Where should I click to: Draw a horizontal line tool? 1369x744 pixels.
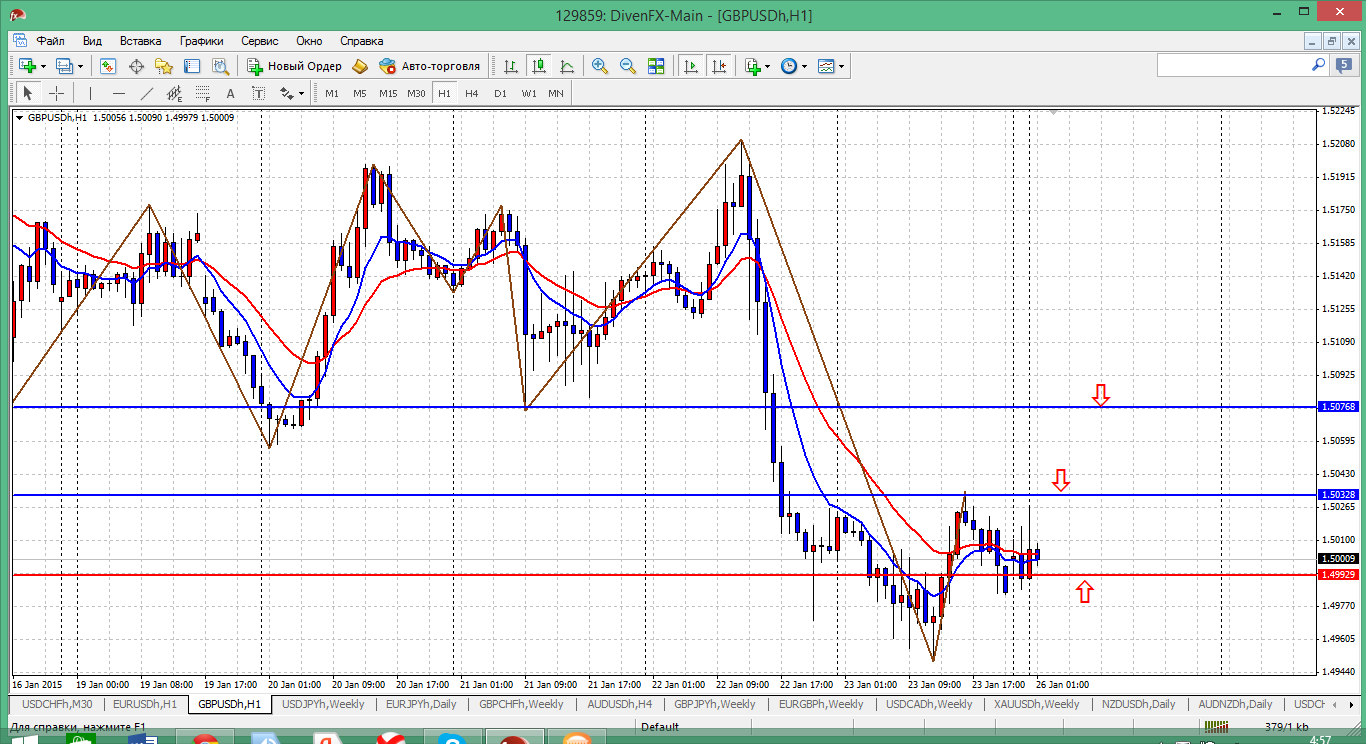click(119, 93)
